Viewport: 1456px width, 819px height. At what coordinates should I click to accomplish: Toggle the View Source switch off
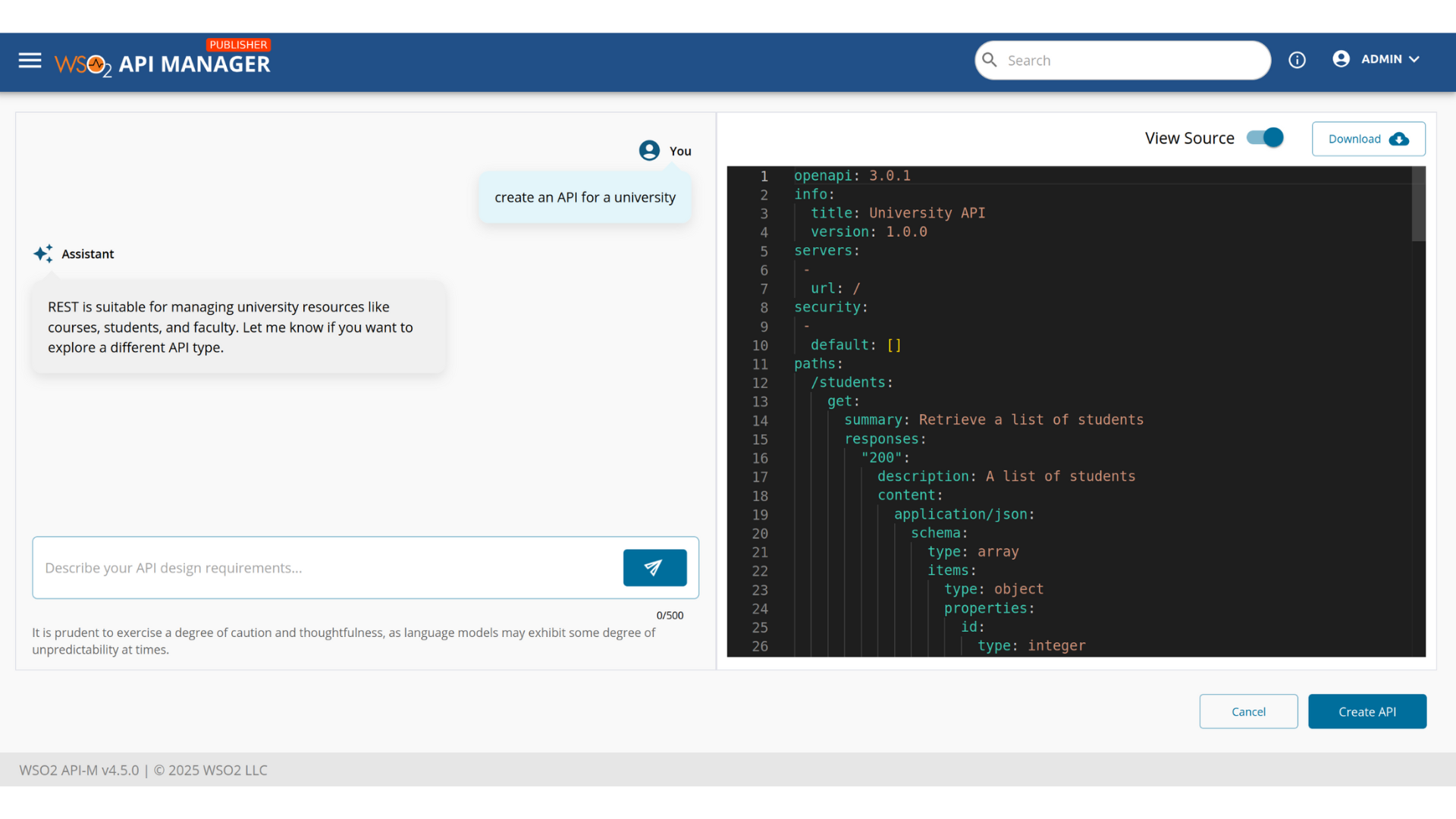tap(1265, 138)
